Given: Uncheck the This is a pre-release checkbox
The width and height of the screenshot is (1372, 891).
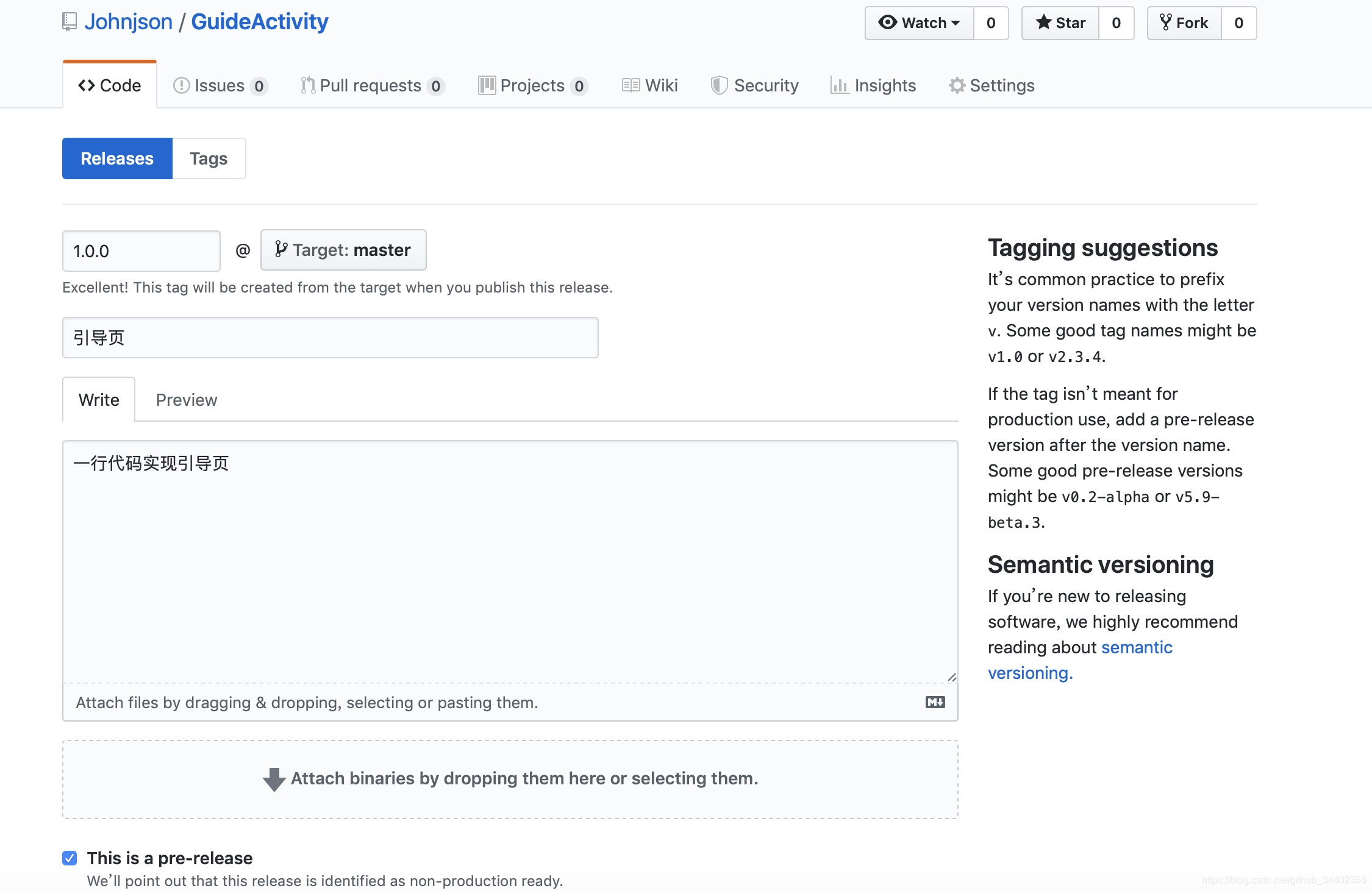Looking at the screenshot, I should click(x=70, y=858).
